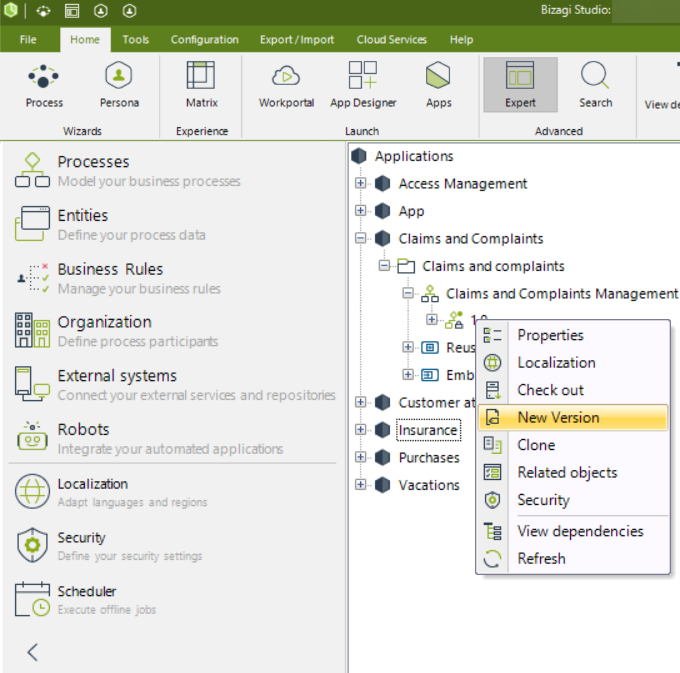Image resolution: width=680 pixels, height=673 pixels.
Task: Select Clone in the context menu
Action: (536, 445)
